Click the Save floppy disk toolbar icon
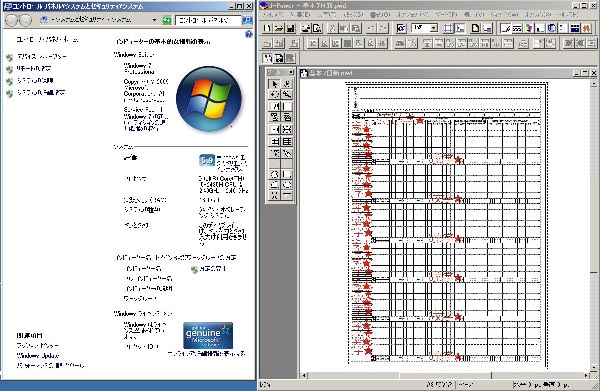This screenshot has width=600, height=391. point(290,28)
